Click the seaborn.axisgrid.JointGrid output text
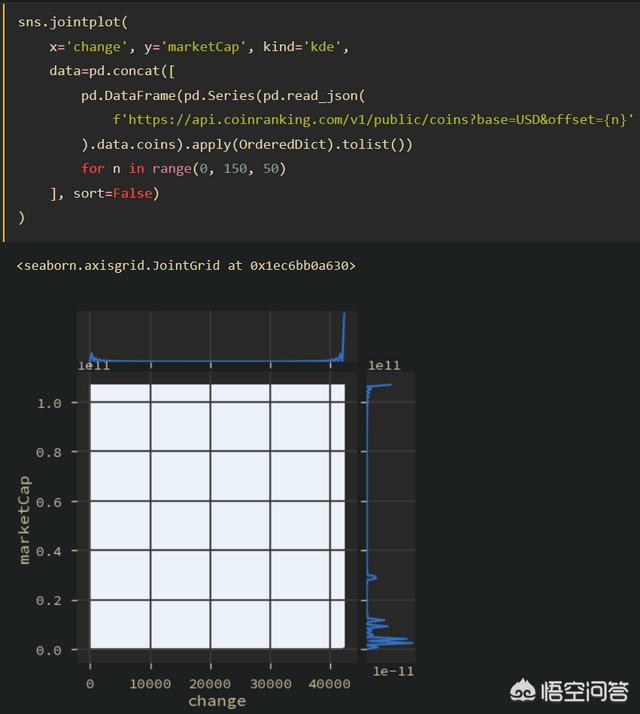The width and height of the screenshot is (640, 714). (186, 265)
